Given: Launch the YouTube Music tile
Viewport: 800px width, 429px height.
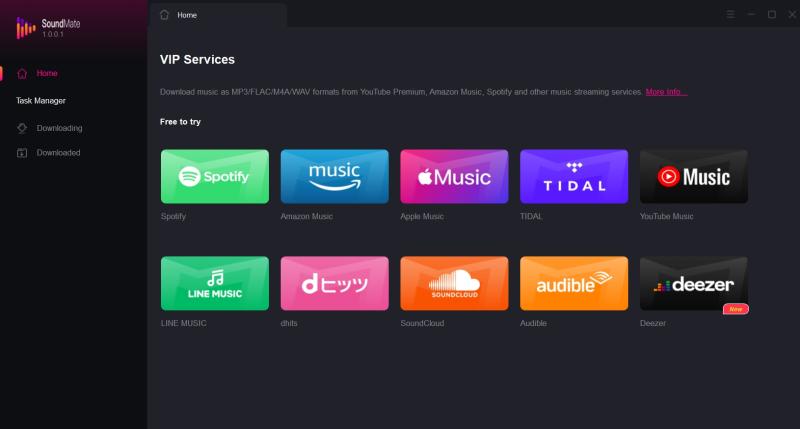Looking at the screenshot, I should tap(693, 177).
